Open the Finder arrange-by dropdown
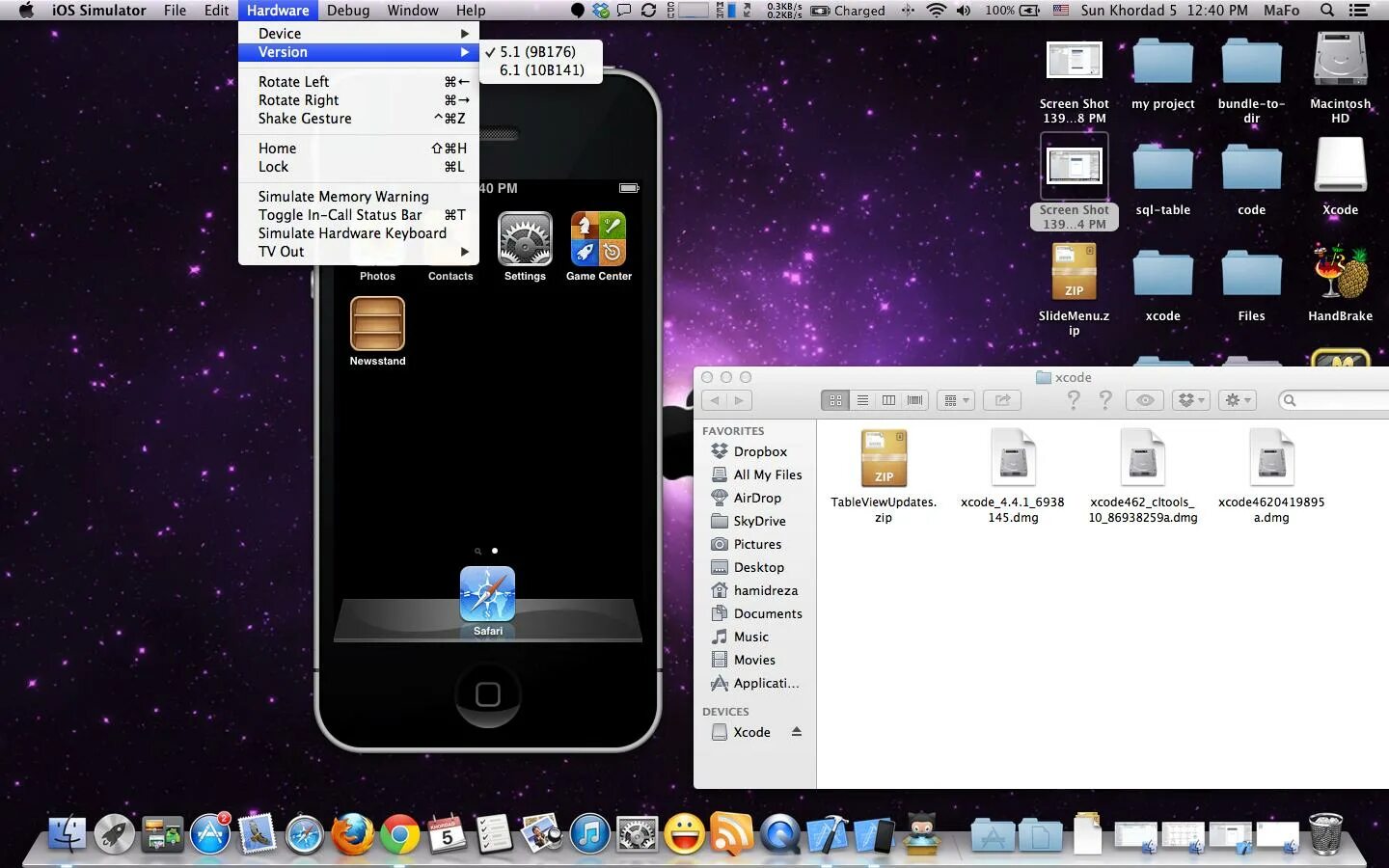This screenshot has width=1389, height=868. [956, 400]
